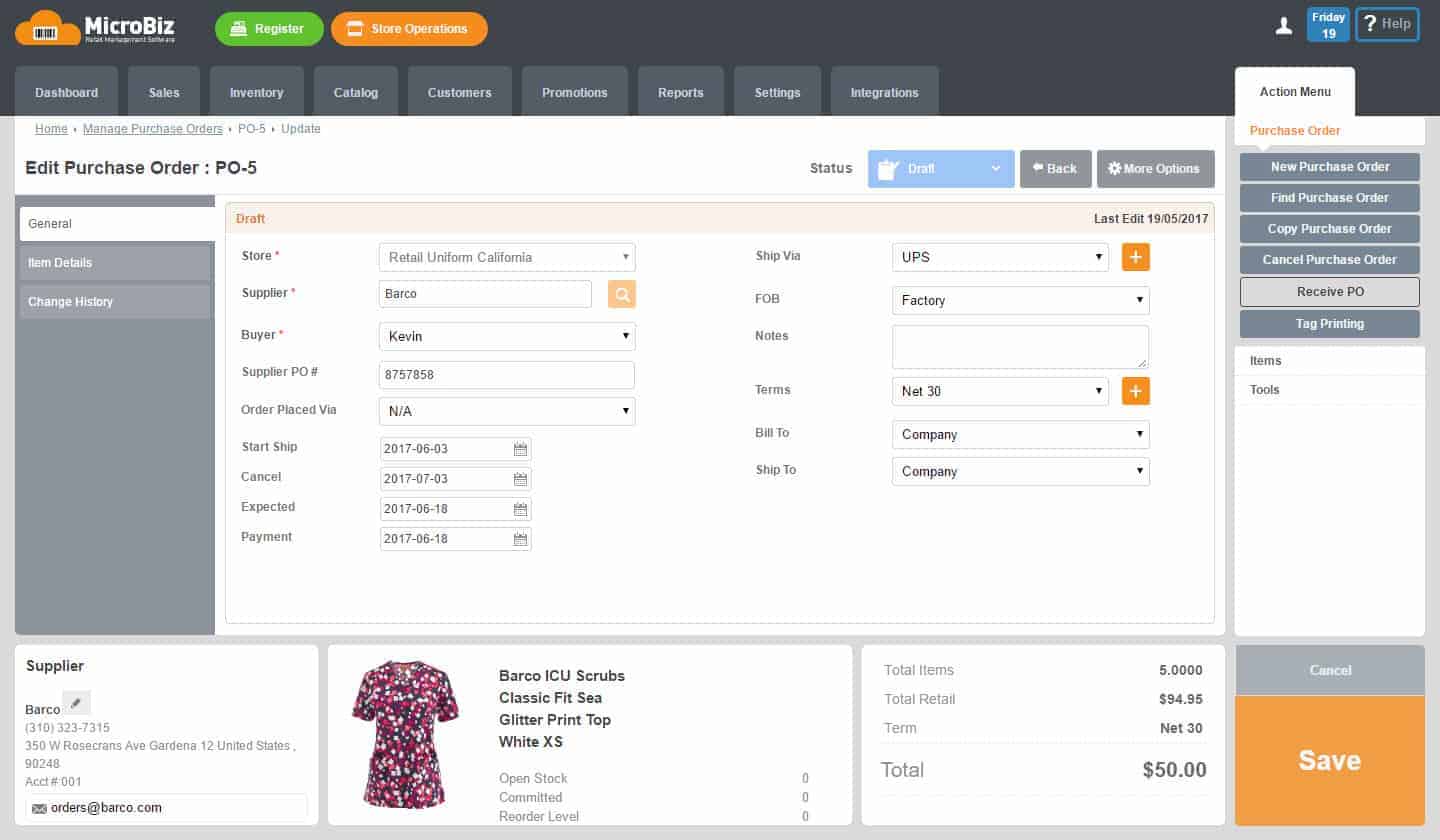Open the Cancel date calendar picker
This screenshot has width=1440, height=840.
(520, 479)
